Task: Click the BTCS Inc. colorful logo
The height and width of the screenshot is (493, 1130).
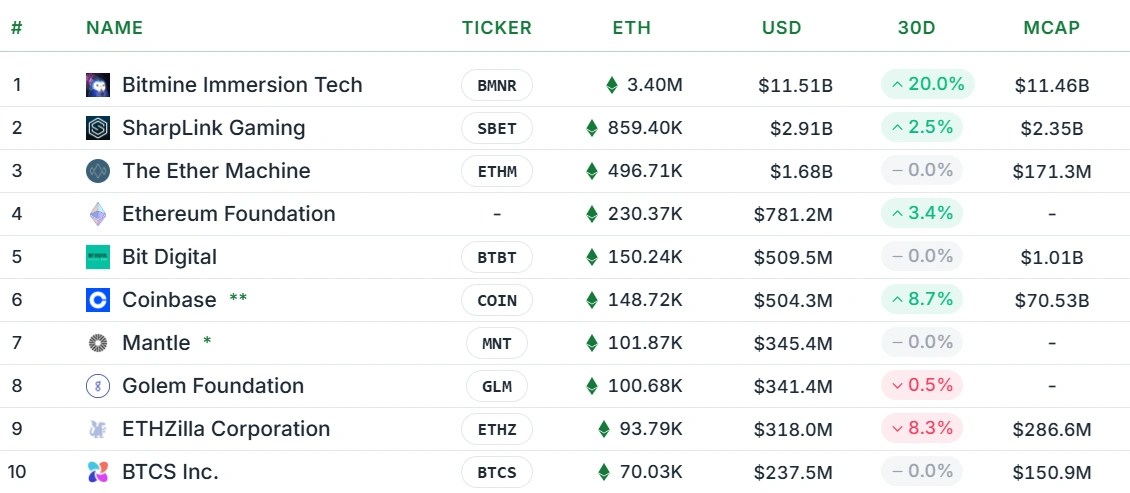Action: pos(98,472)
